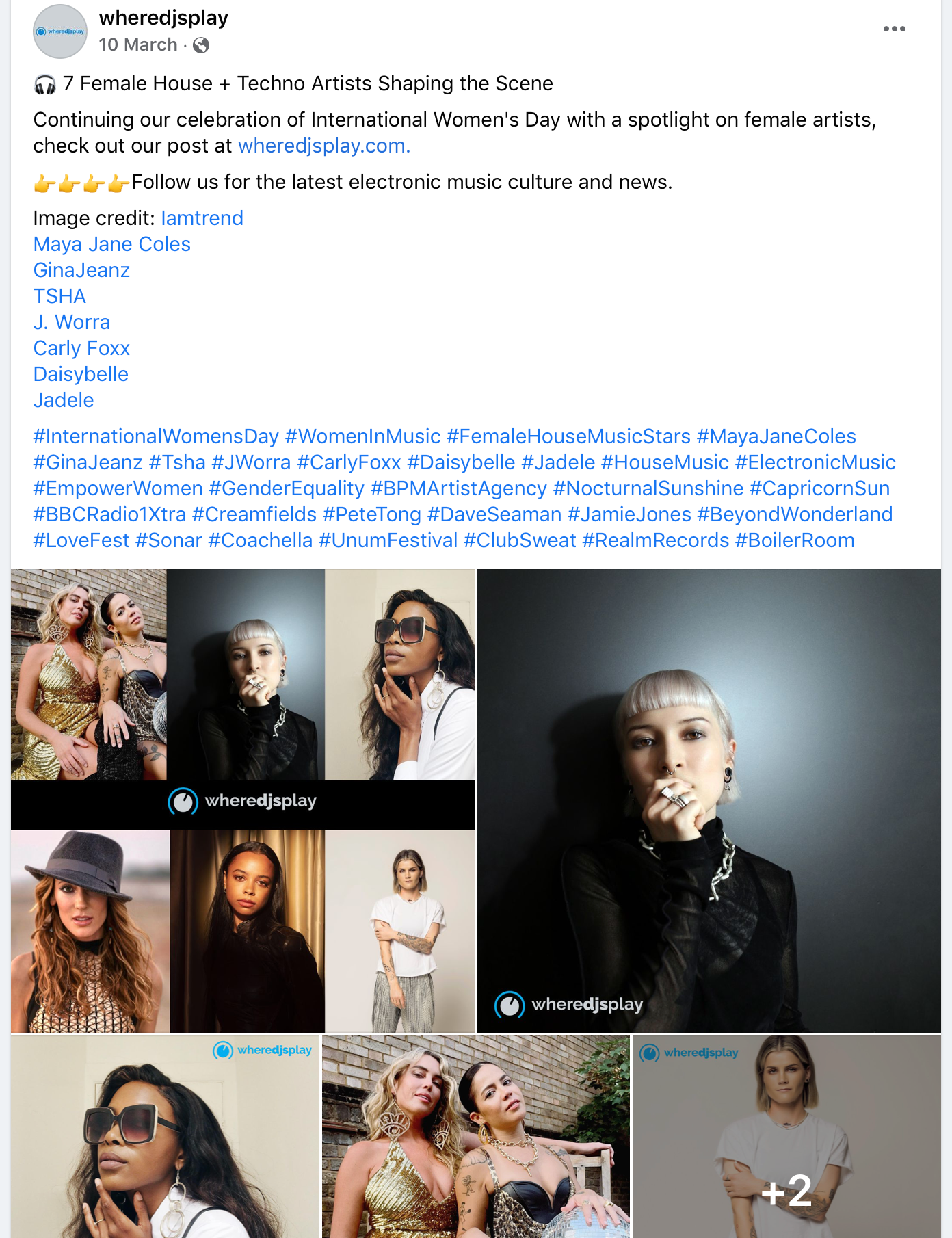Click the #InternationalWomensDay hashtag

(156, 436)
